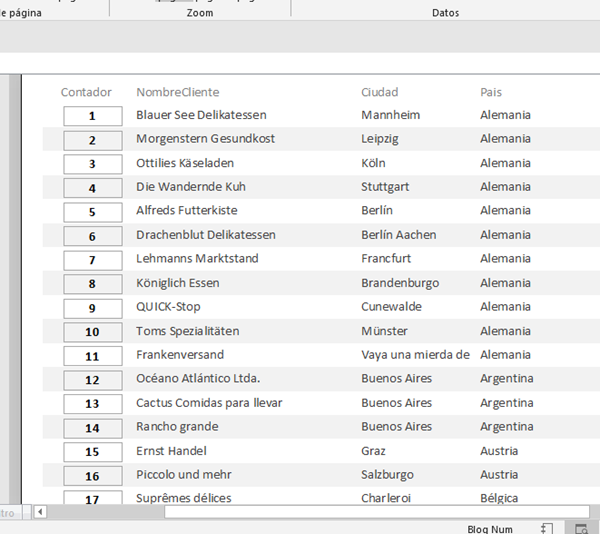Select customer Suprêmes délices
Viewport: 600px width, 534px height.
[x=184, y=498]
